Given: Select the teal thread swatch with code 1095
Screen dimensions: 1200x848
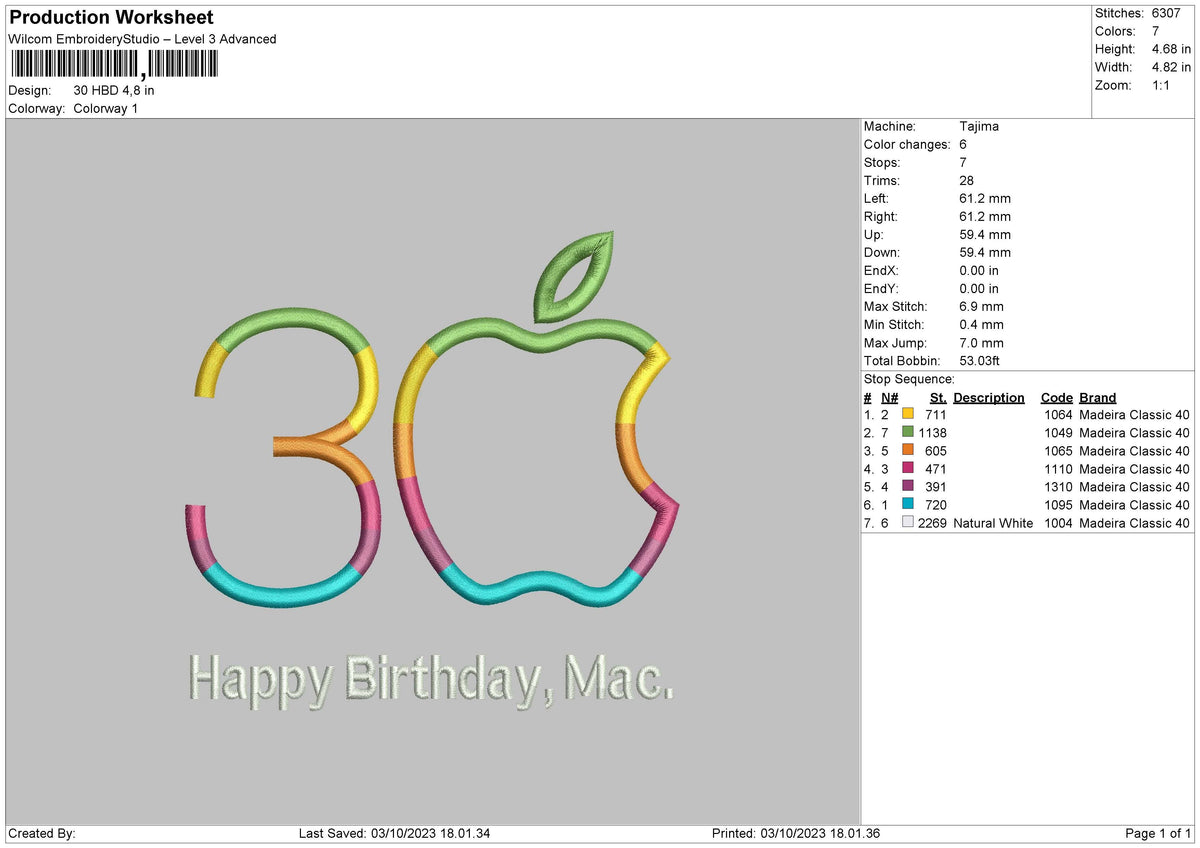Looking at the screenshot, I should 908,505.
